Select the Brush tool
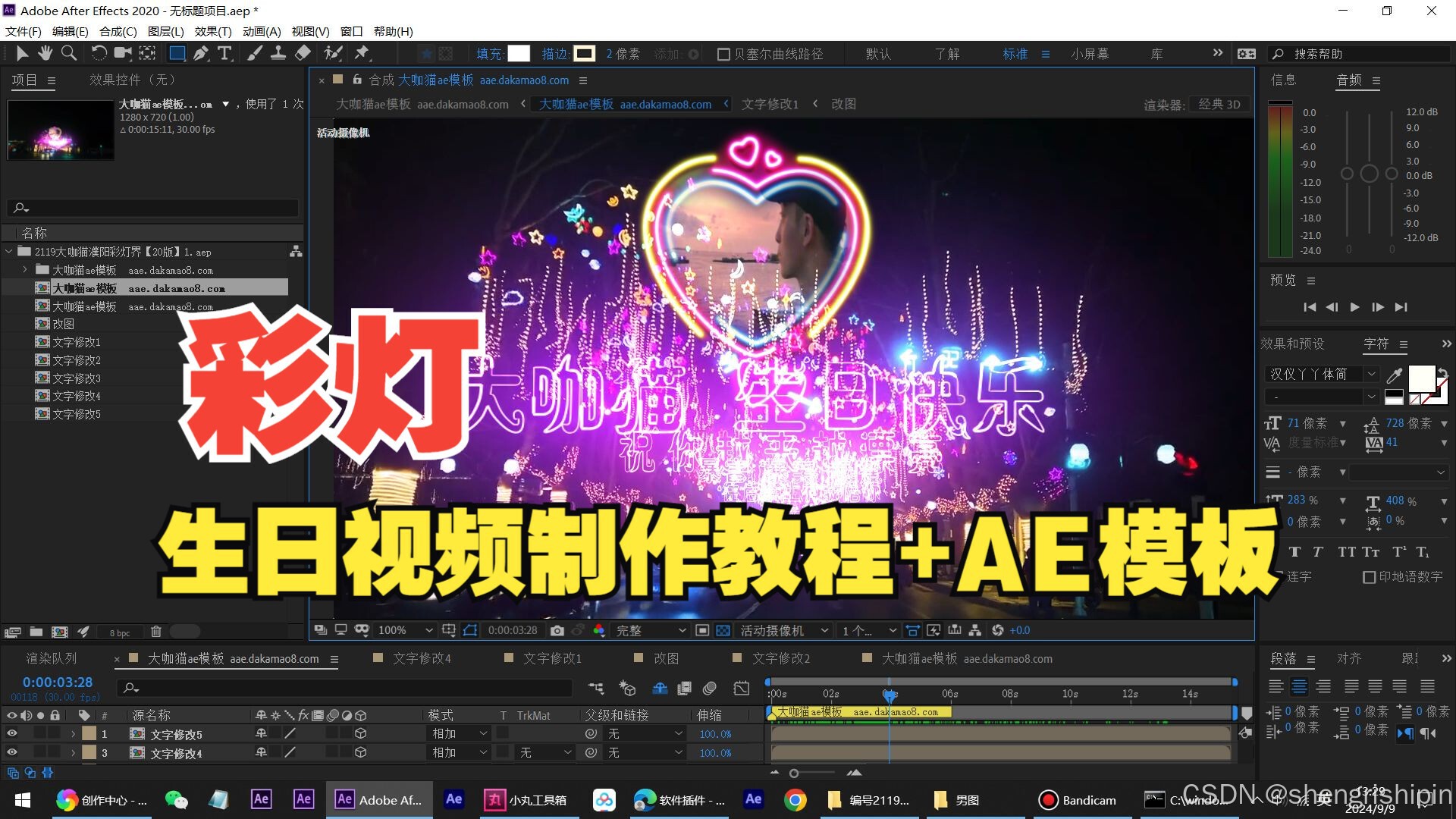Image resolution: width=1456 pixels, height=819 pixels. pyautogui.click(x=255, y=53)
